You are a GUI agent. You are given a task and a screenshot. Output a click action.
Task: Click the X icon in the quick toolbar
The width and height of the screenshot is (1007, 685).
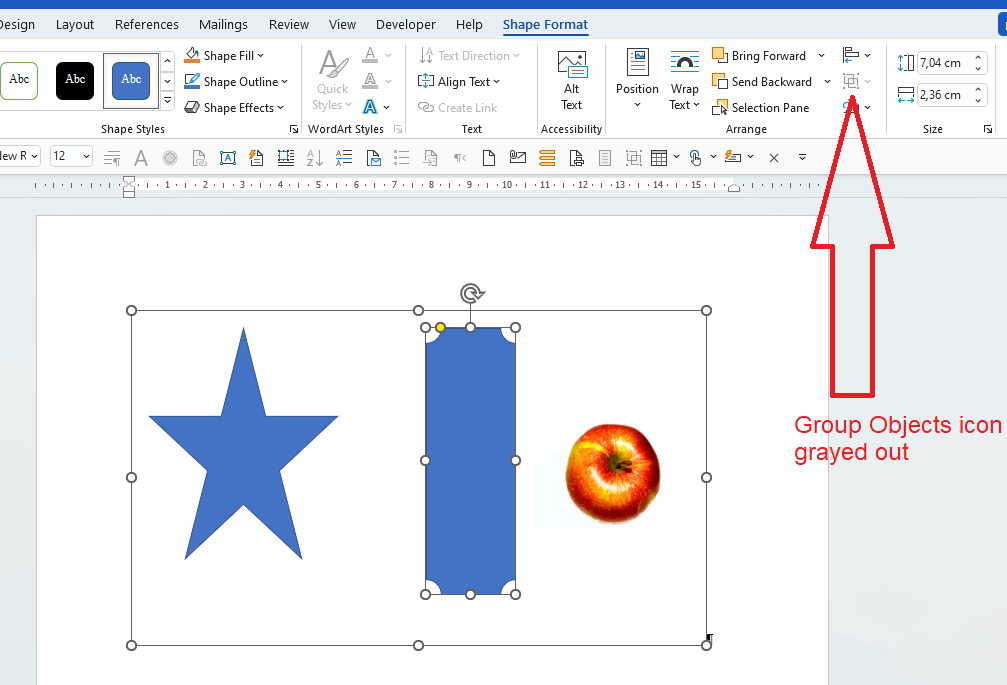774,157
